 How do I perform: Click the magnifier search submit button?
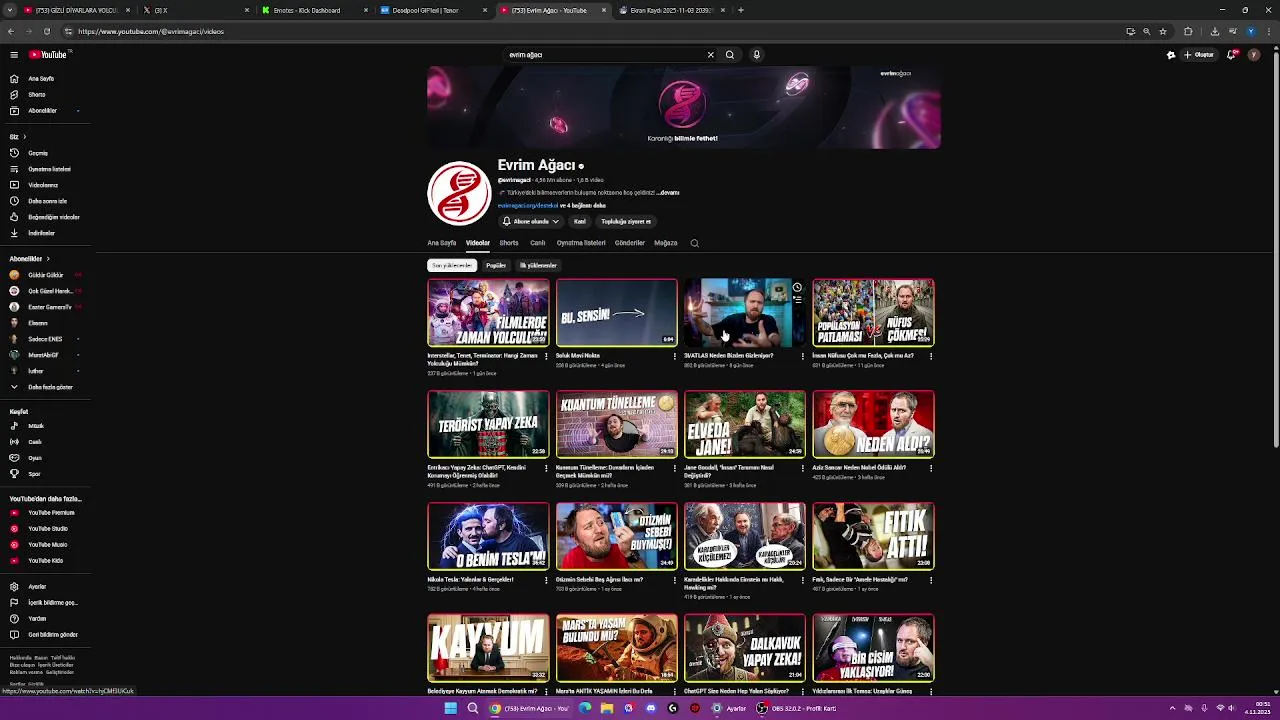pyautogui.click(x=730, y=55)
